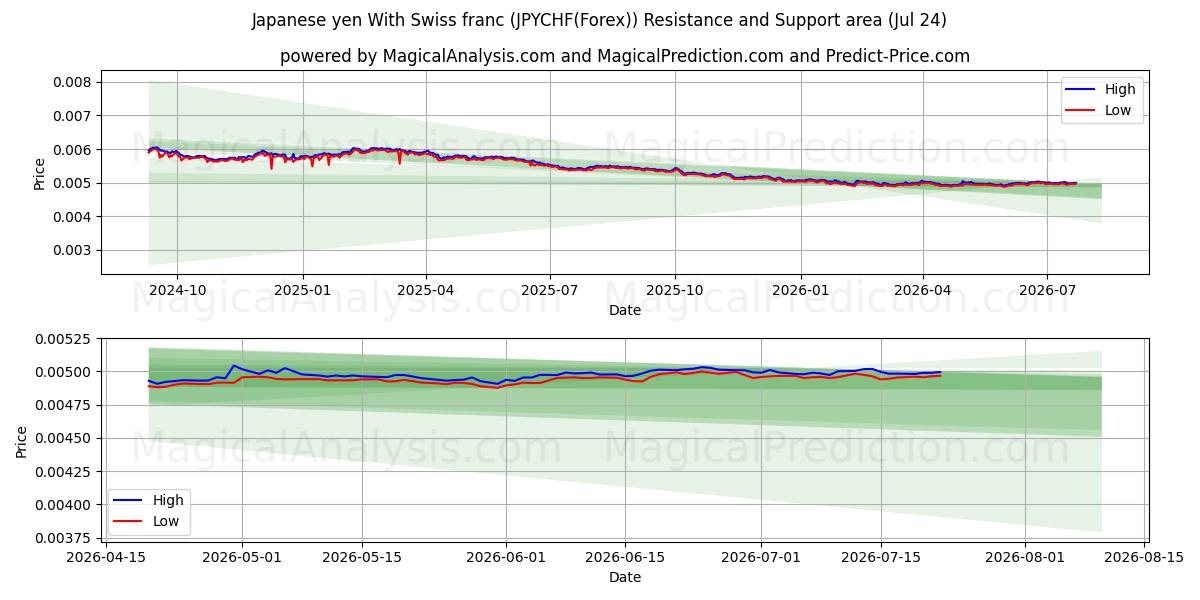The width and height of the screenshot is (1200, 600).
Task: Click the 2024-10 date label on the top chart
Action: coord(177,291)
